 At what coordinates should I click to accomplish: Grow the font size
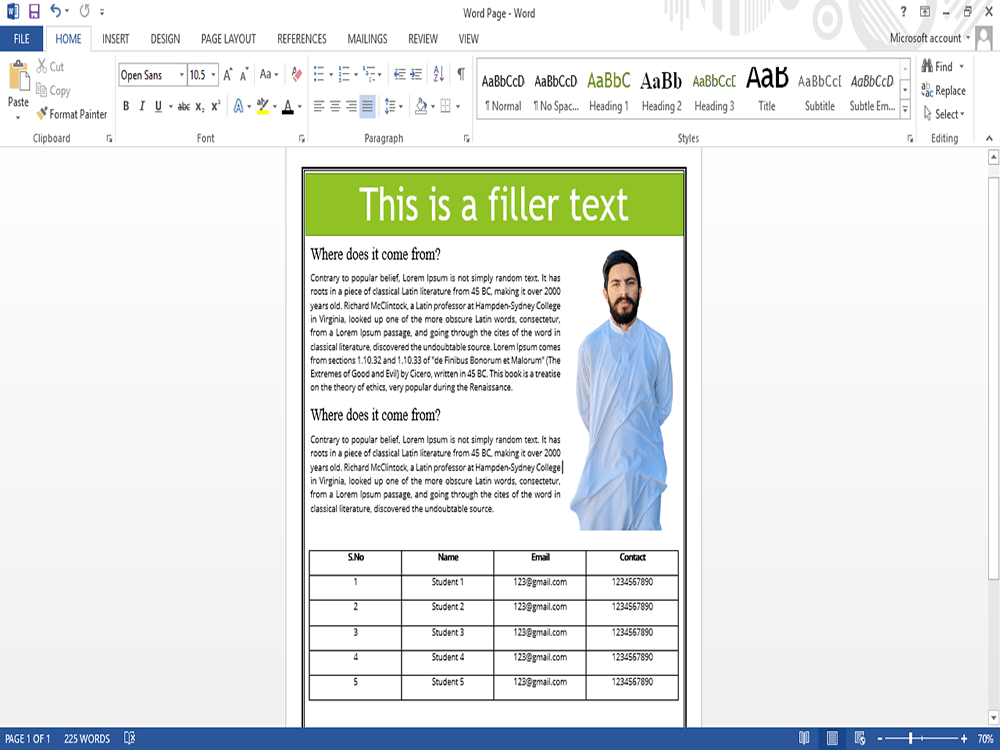pos(228,75)
